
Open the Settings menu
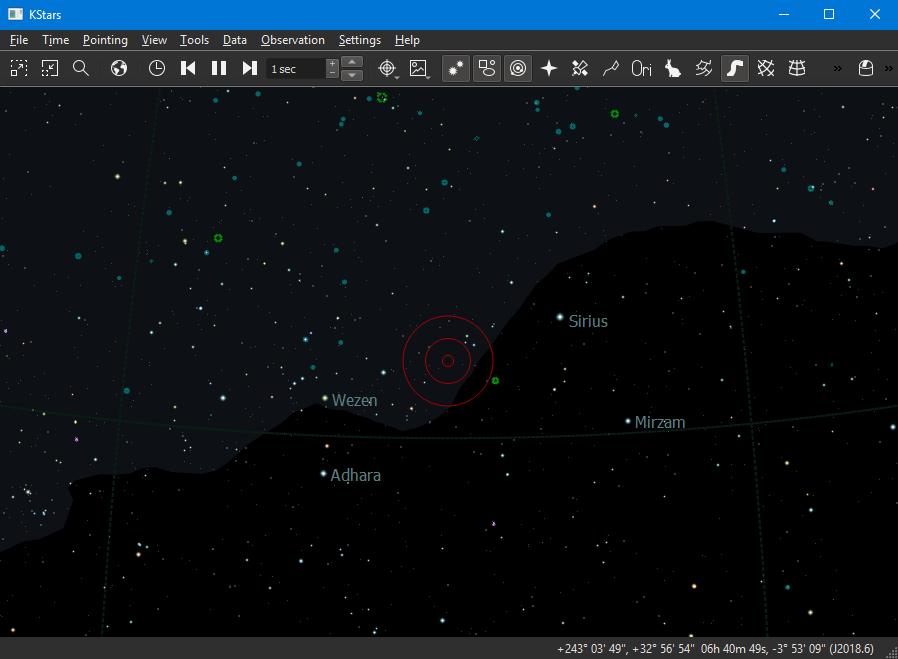coord(360,40)
